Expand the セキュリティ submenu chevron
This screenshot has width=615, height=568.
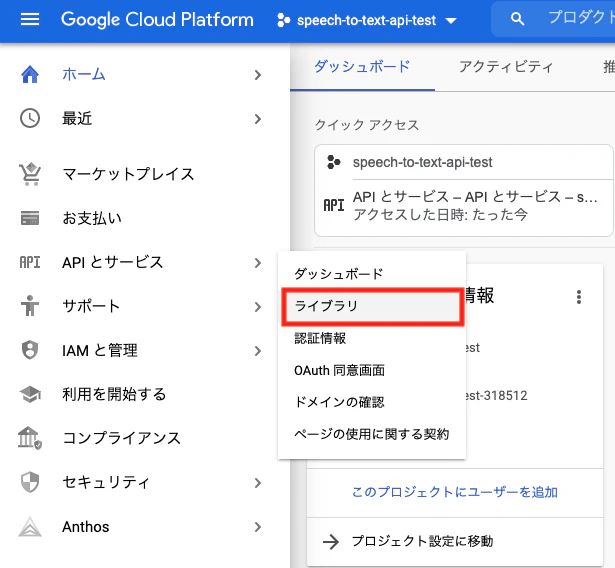tap(258, 483)
